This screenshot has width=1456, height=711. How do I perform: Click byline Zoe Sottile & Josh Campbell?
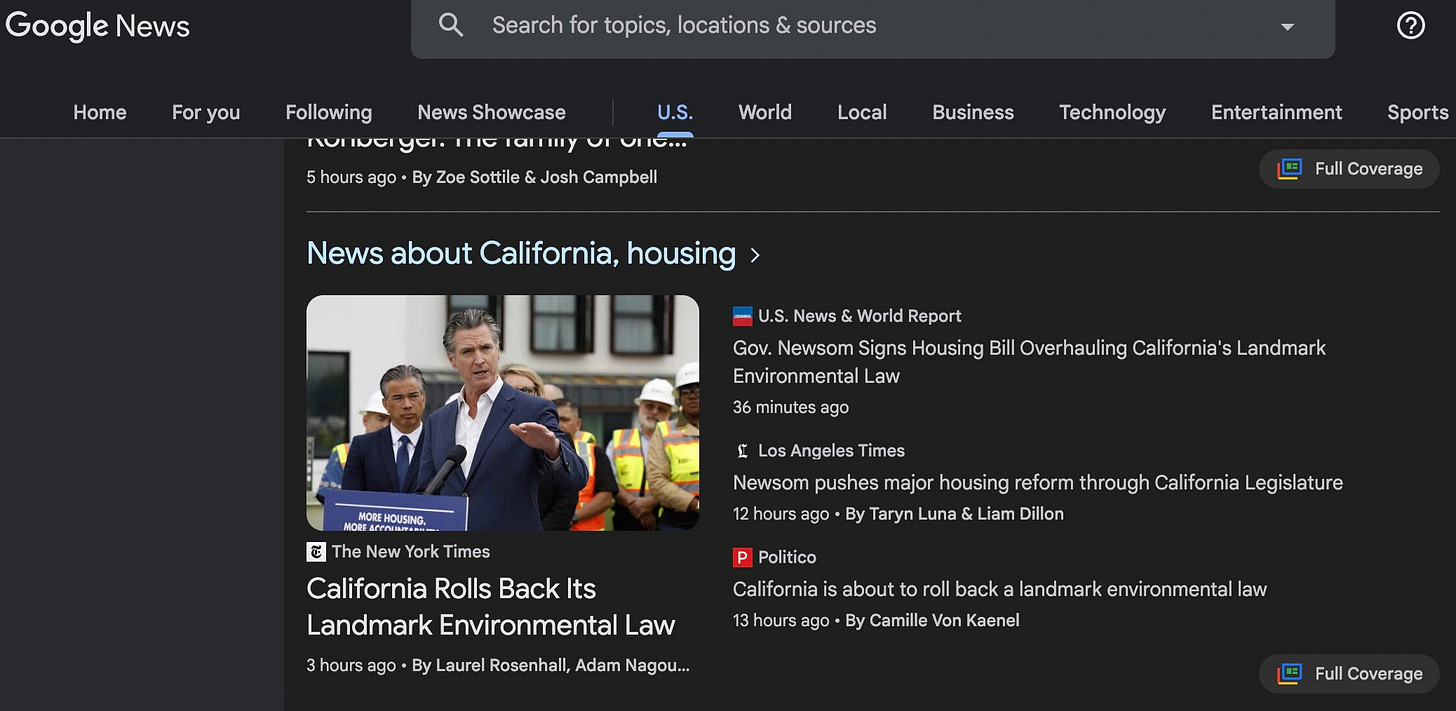coord(535,177)
